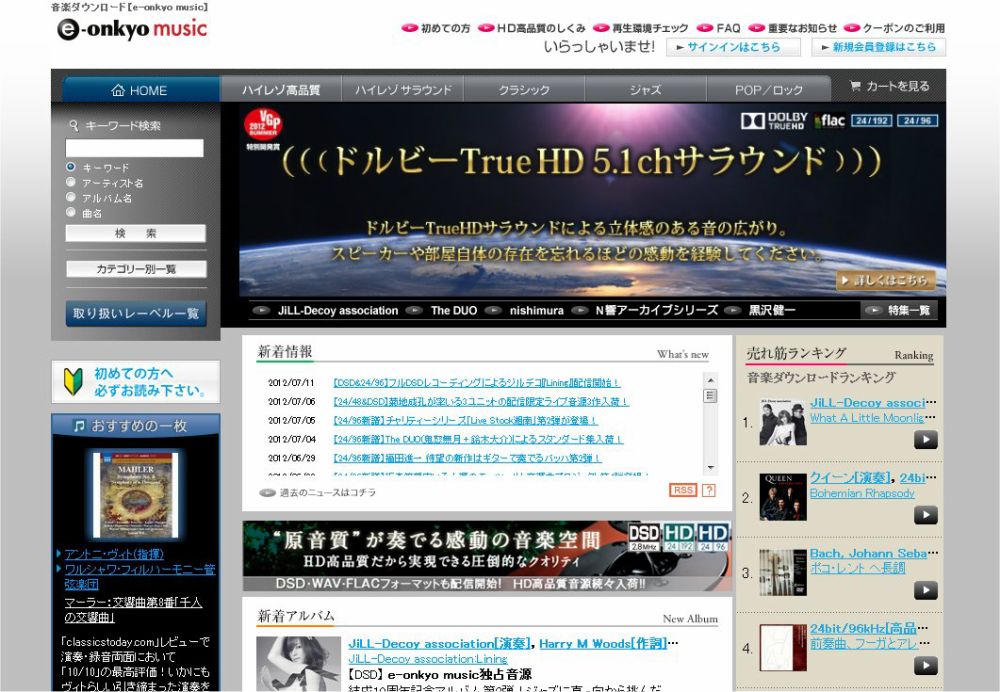
Task: Open the 2012/06/29 news link
Action: click(467, 459)
